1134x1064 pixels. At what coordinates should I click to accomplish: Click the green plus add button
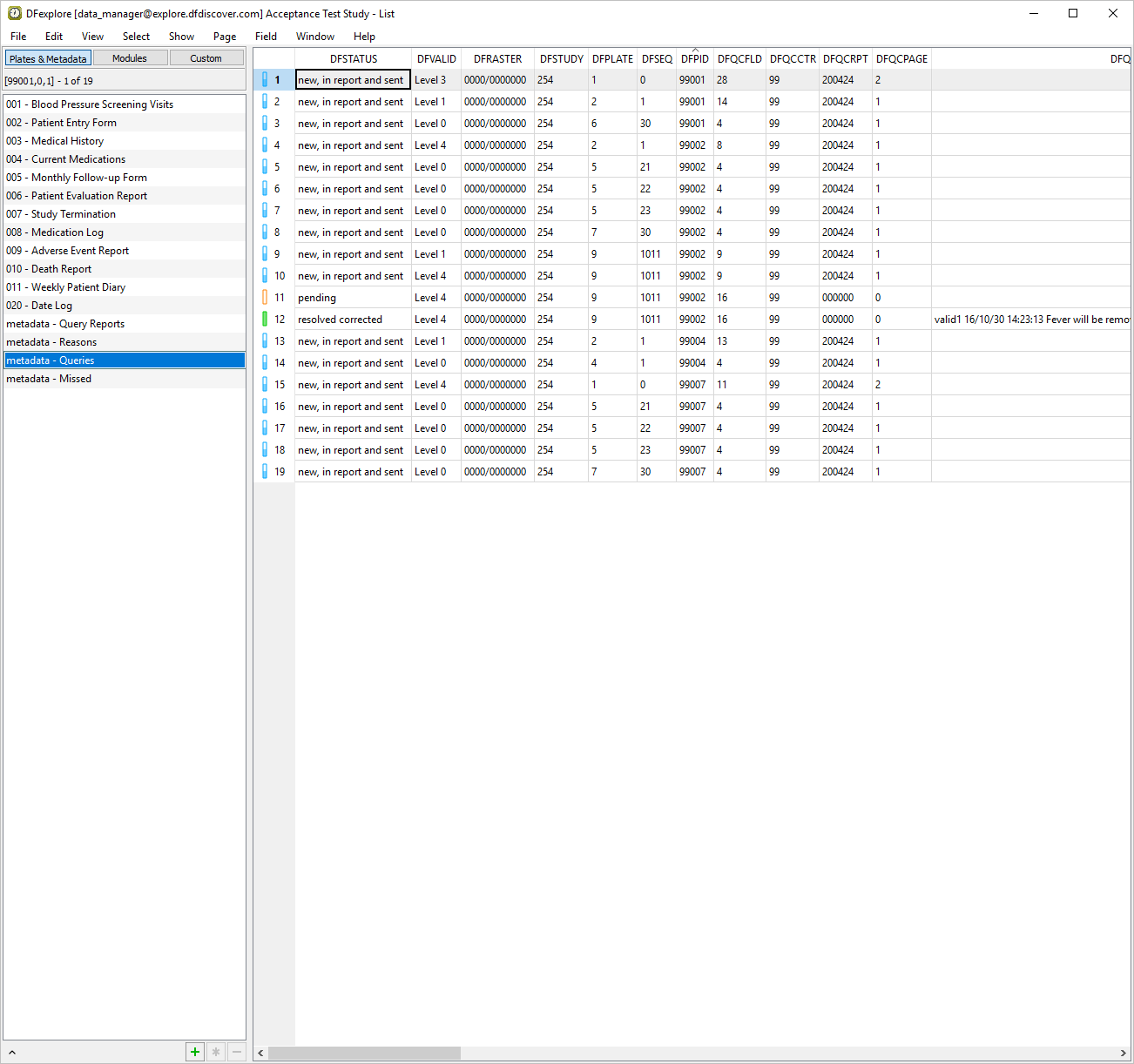pos(195,1052)
